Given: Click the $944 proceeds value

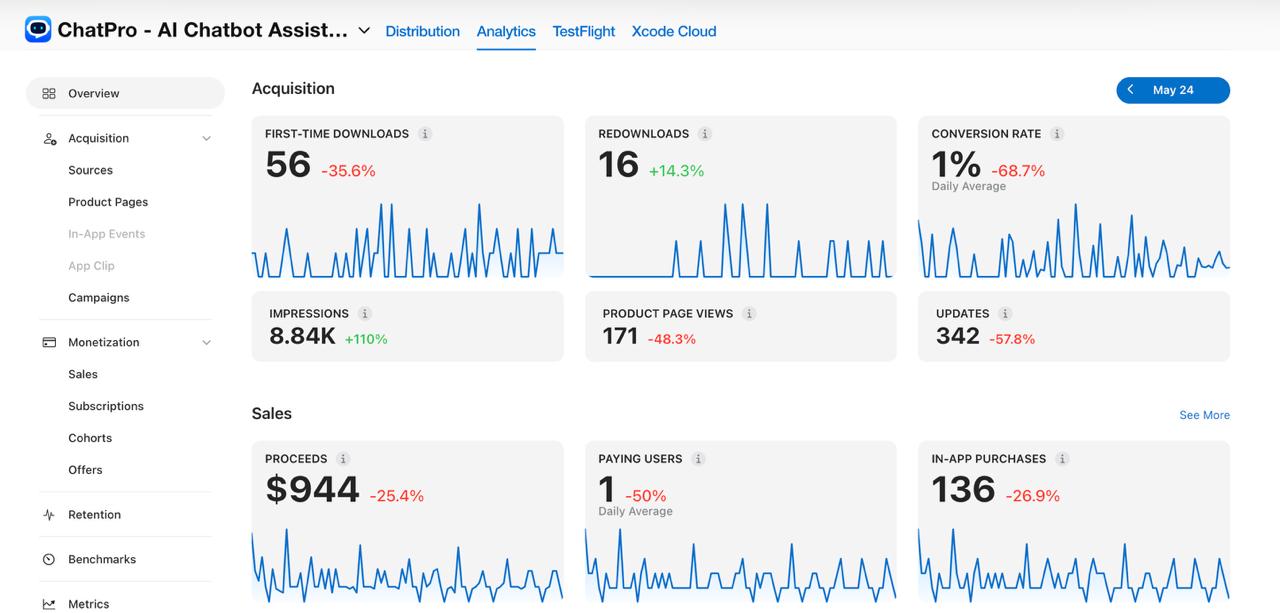Looking at the screenshot, I should [x=312, y=489].
